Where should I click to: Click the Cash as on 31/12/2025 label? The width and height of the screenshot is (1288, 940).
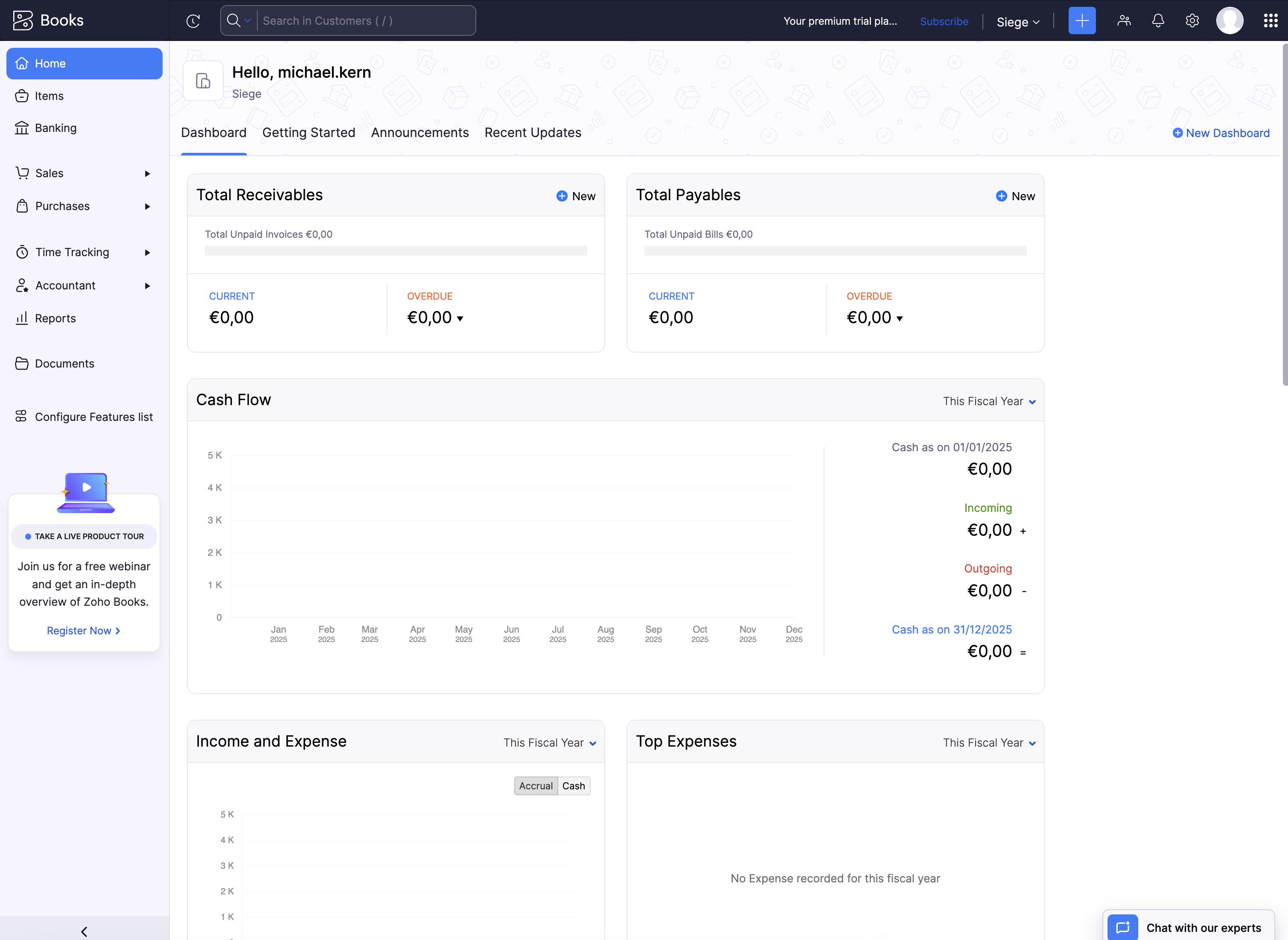(x=951, y=629)
